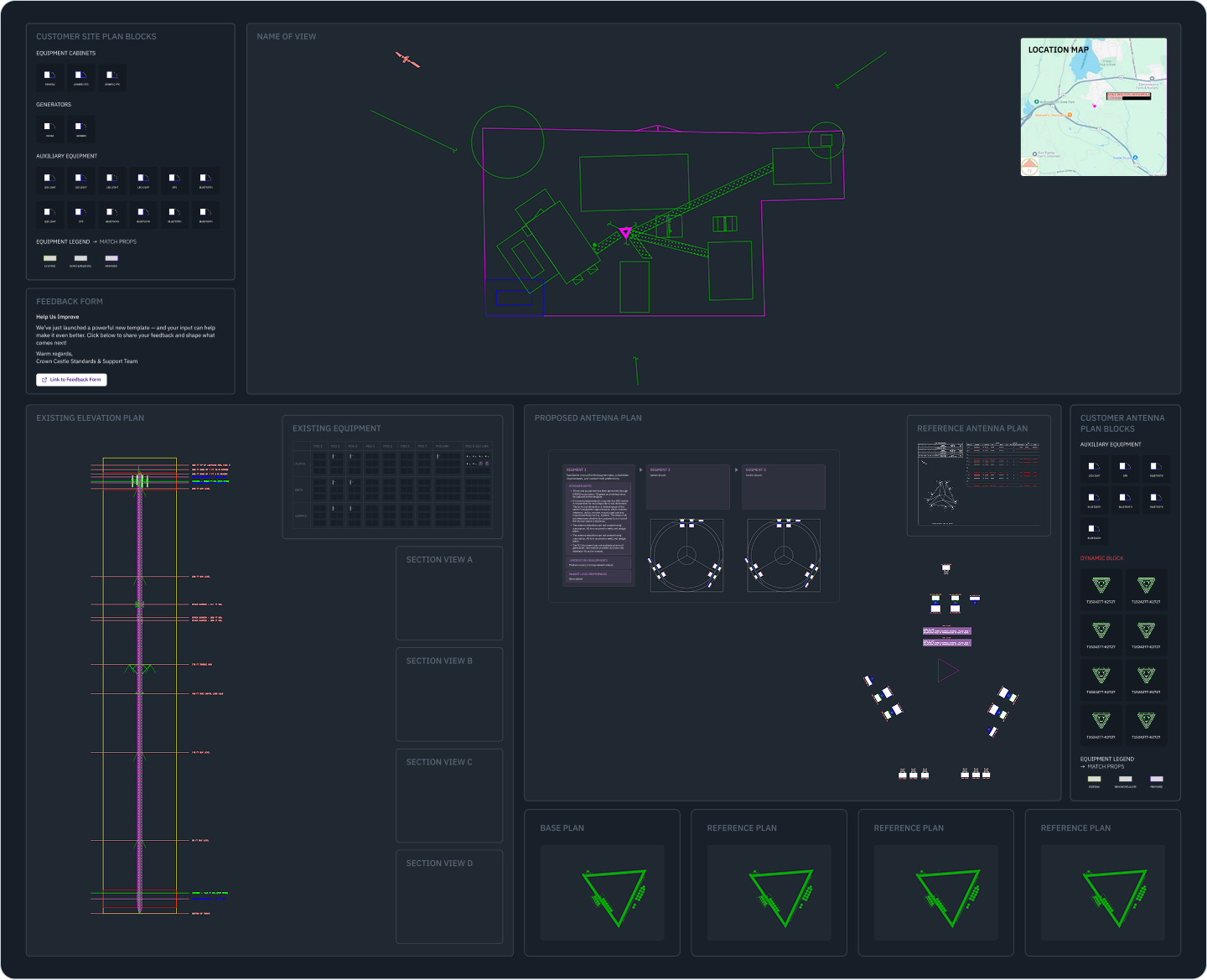Image resolution: width=1207 pixels, height=980 pixels.
Task: Click the Dynamic Block red heading
Action: 1101,558
